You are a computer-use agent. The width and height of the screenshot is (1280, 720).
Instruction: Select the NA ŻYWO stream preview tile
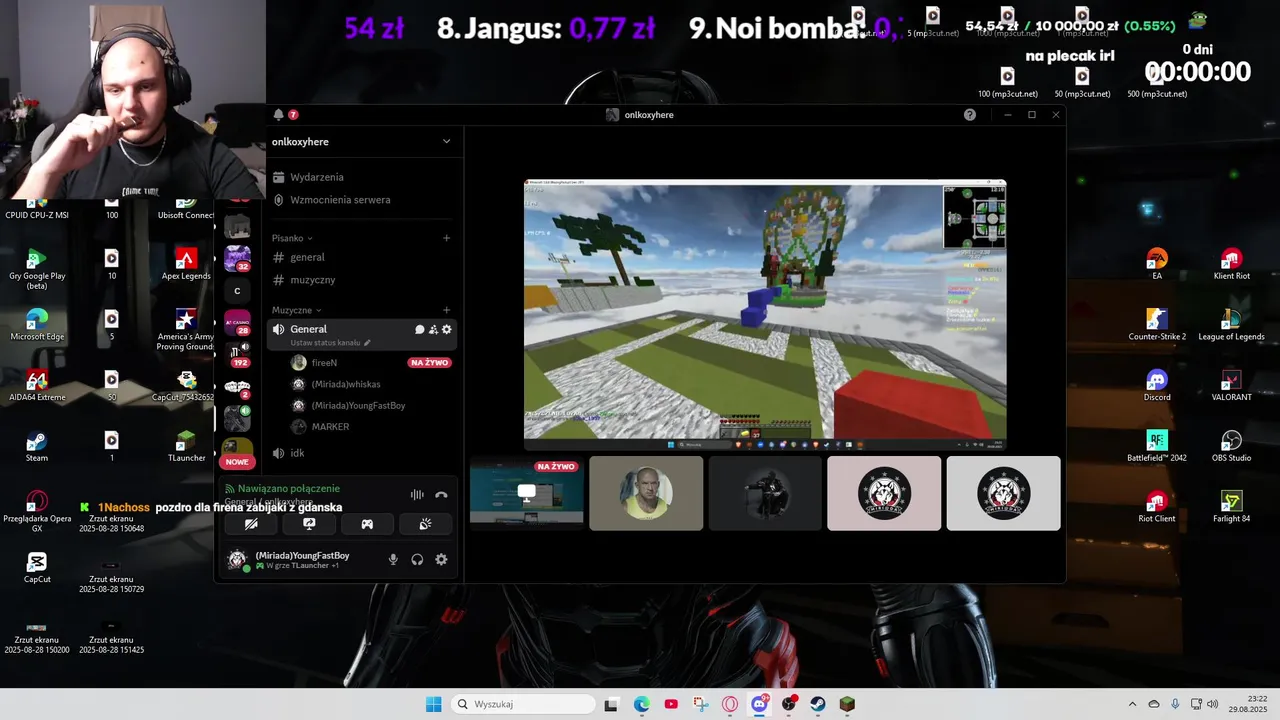(527, 493)
